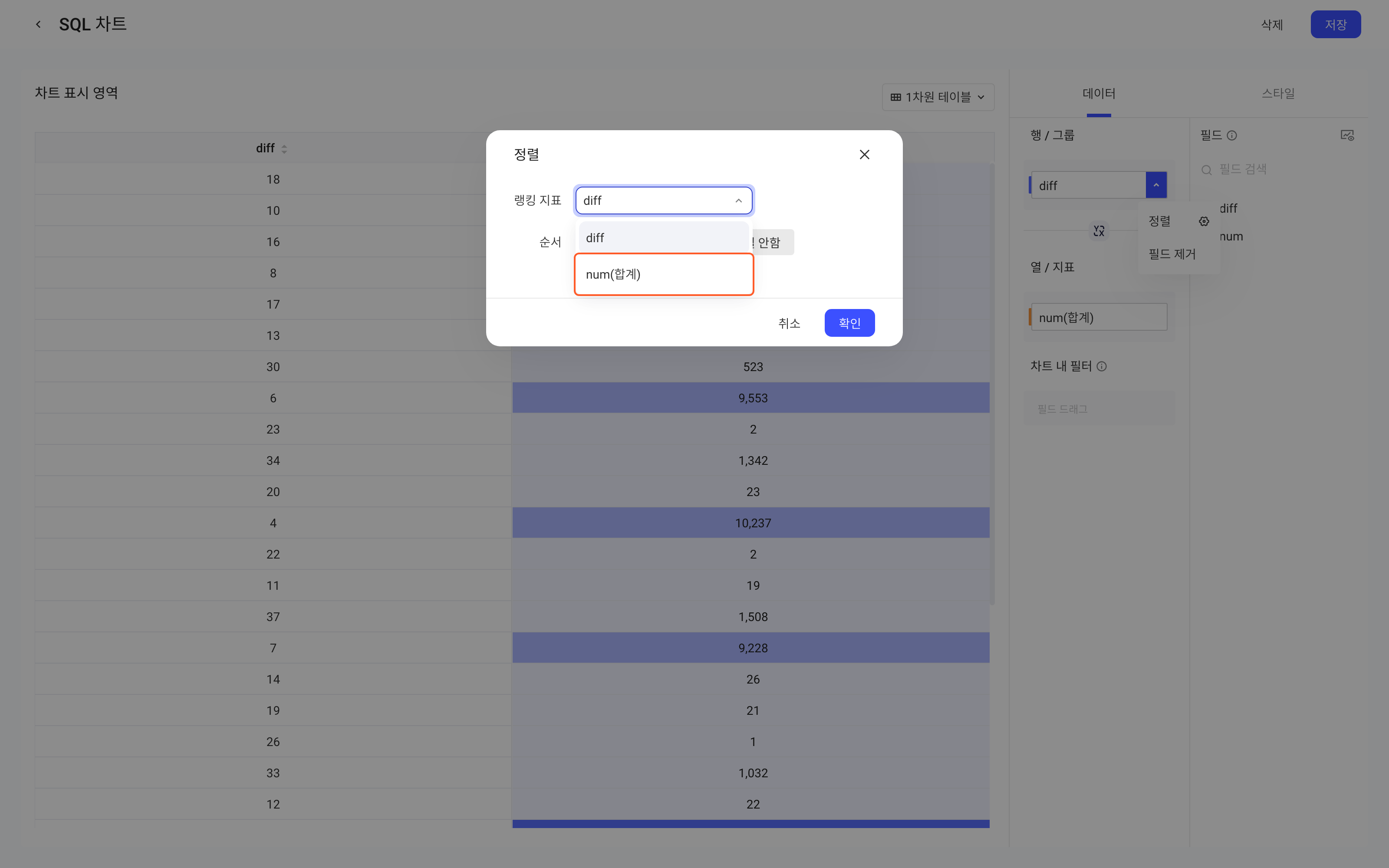Click the table cell showing 10,237
The image size is (1389, 868).
(751, 523)
